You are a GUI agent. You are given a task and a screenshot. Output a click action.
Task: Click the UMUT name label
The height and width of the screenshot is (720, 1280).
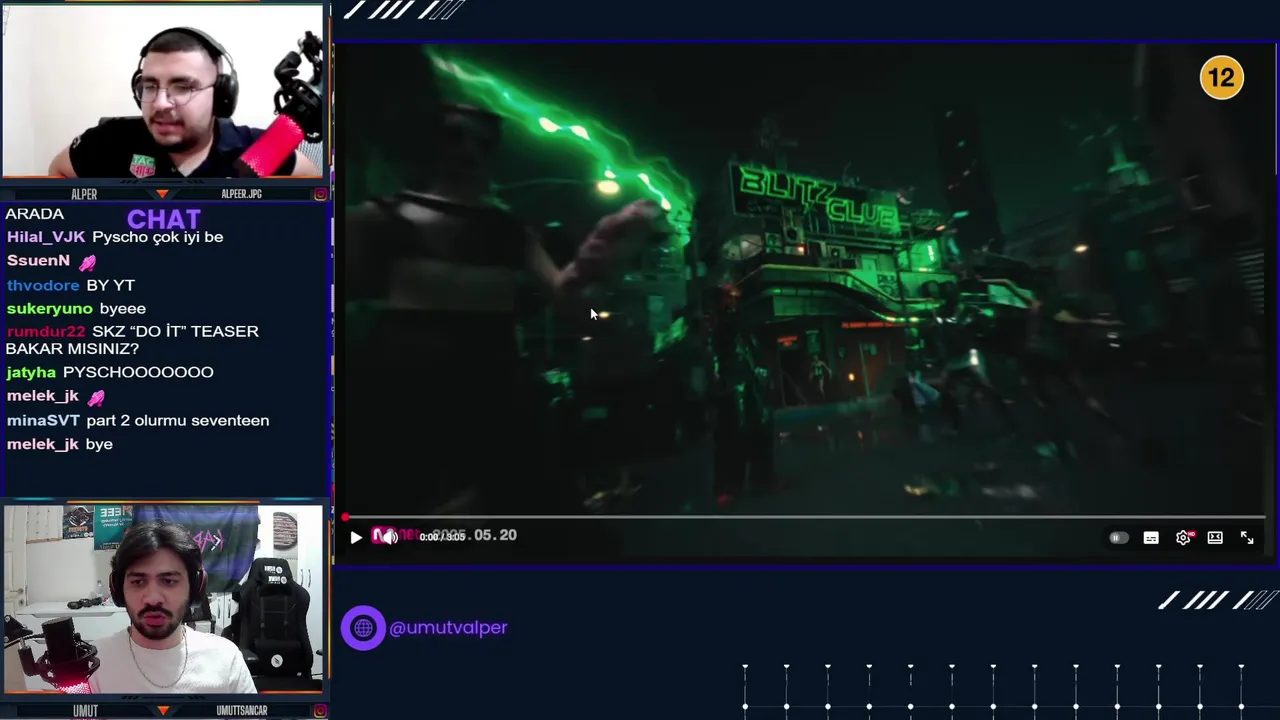pos(85,711)
